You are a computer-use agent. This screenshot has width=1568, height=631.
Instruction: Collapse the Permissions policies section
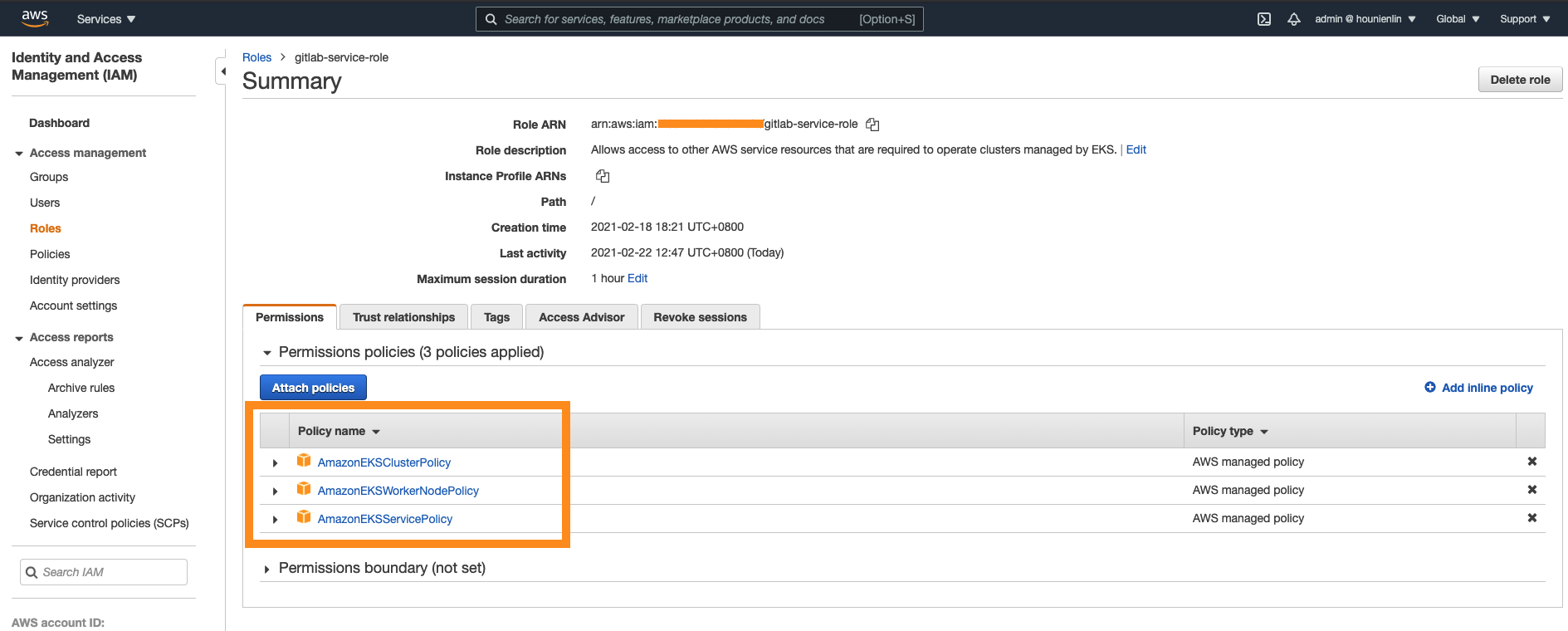tap(267, 353)
